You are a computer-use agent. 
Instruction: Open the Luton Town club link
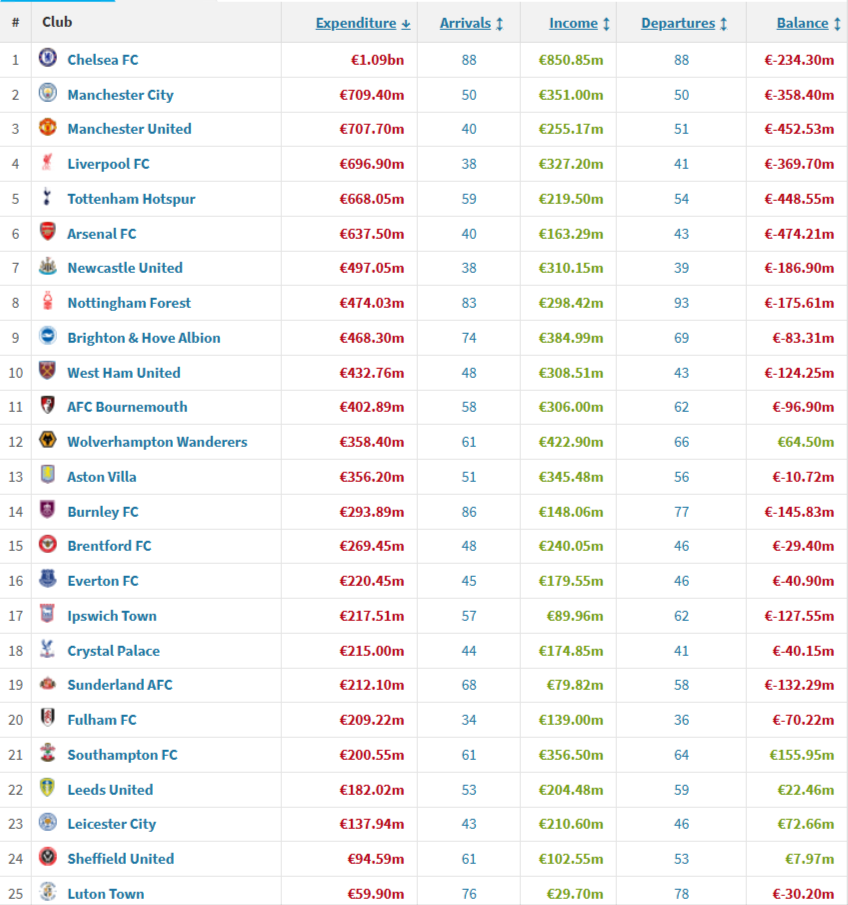click(x=106, y=894)
